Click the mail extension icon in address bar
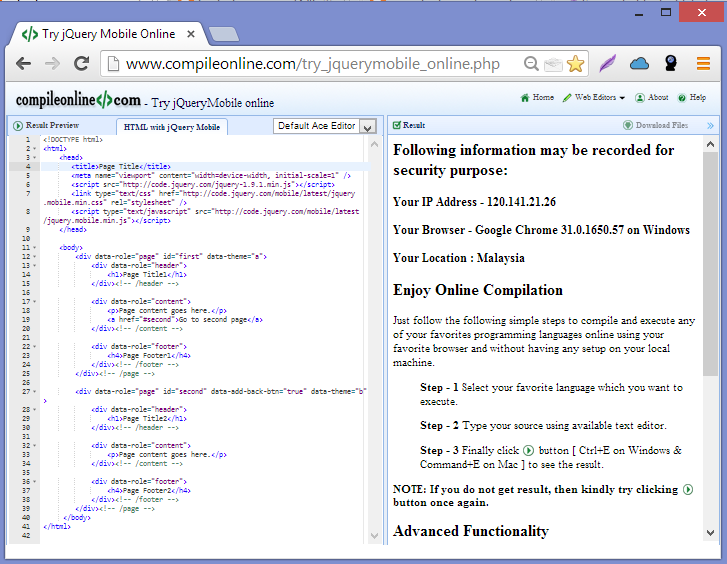Screen dimensions: 727x564 point(553,64)
